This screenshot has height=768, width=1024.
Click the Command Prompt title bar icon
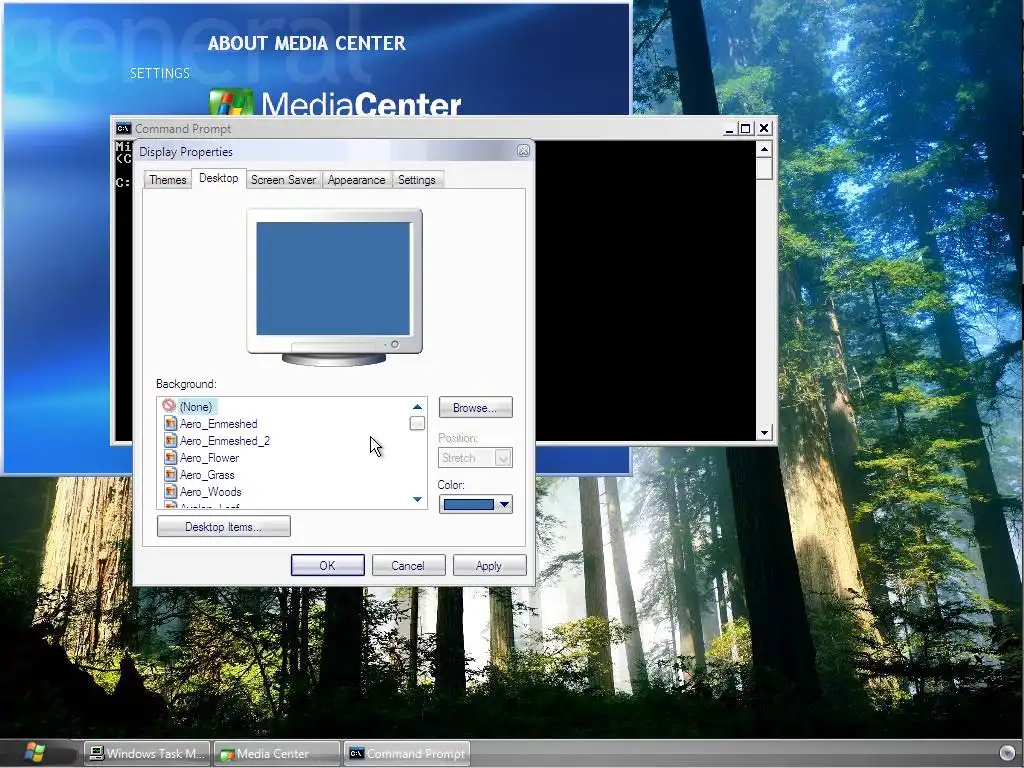[x=123, y=128]
